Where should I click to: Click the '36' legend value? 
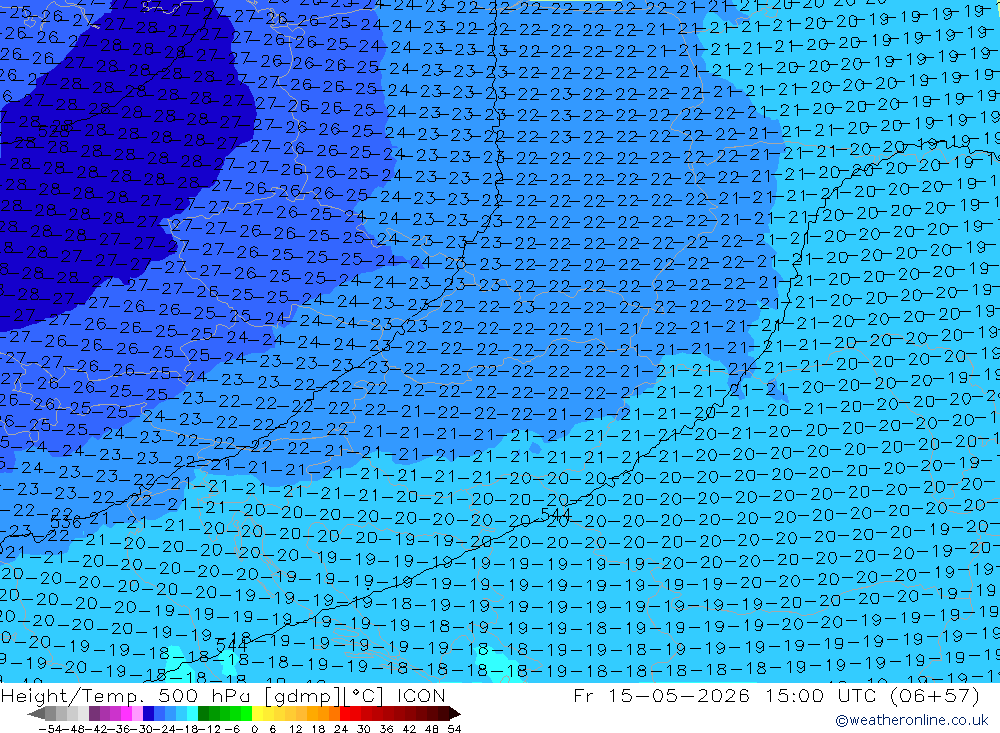tap(386, 729)
